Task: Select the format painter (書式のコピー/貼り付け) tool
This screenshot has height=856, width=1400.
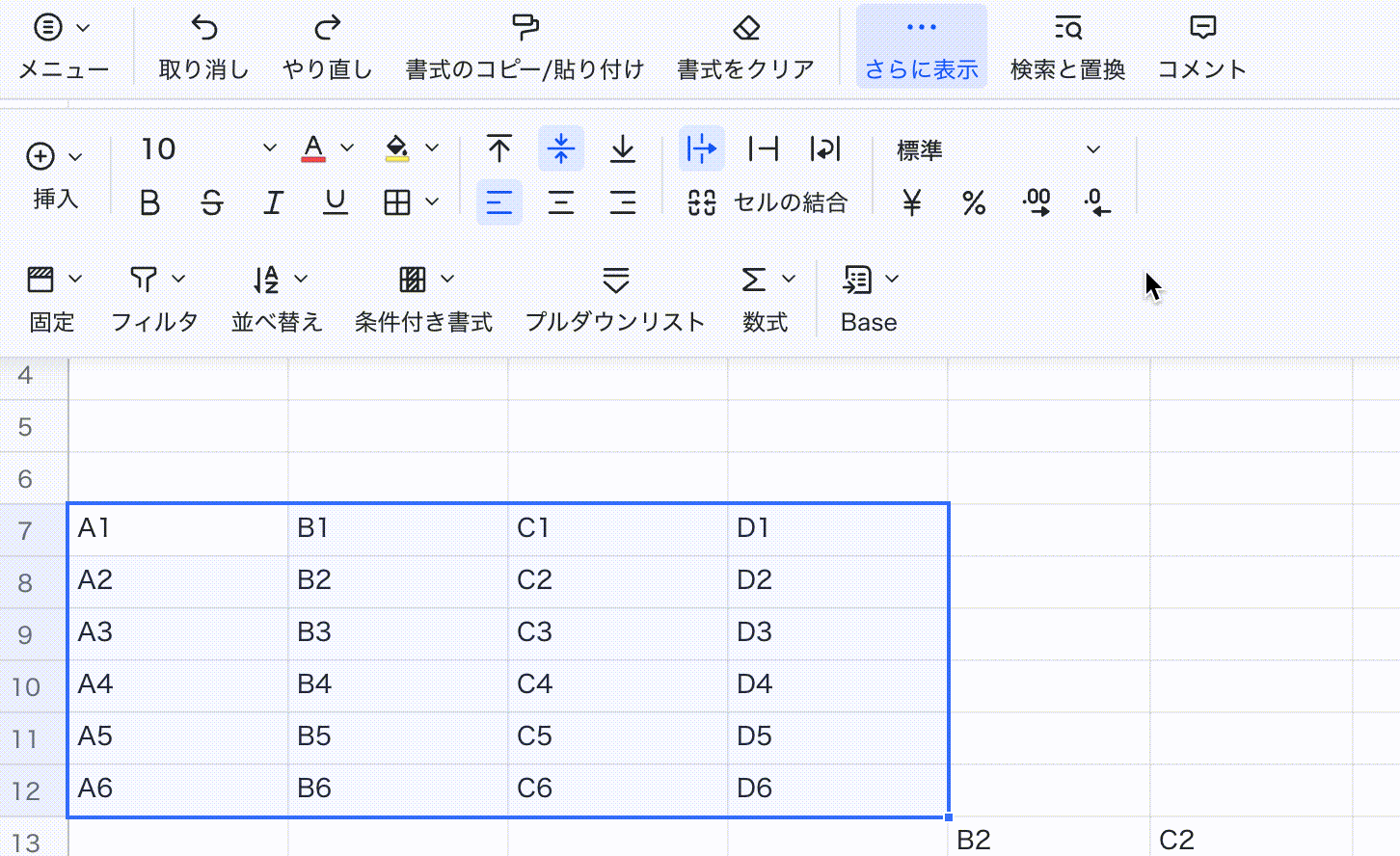Action: point(525,28)
